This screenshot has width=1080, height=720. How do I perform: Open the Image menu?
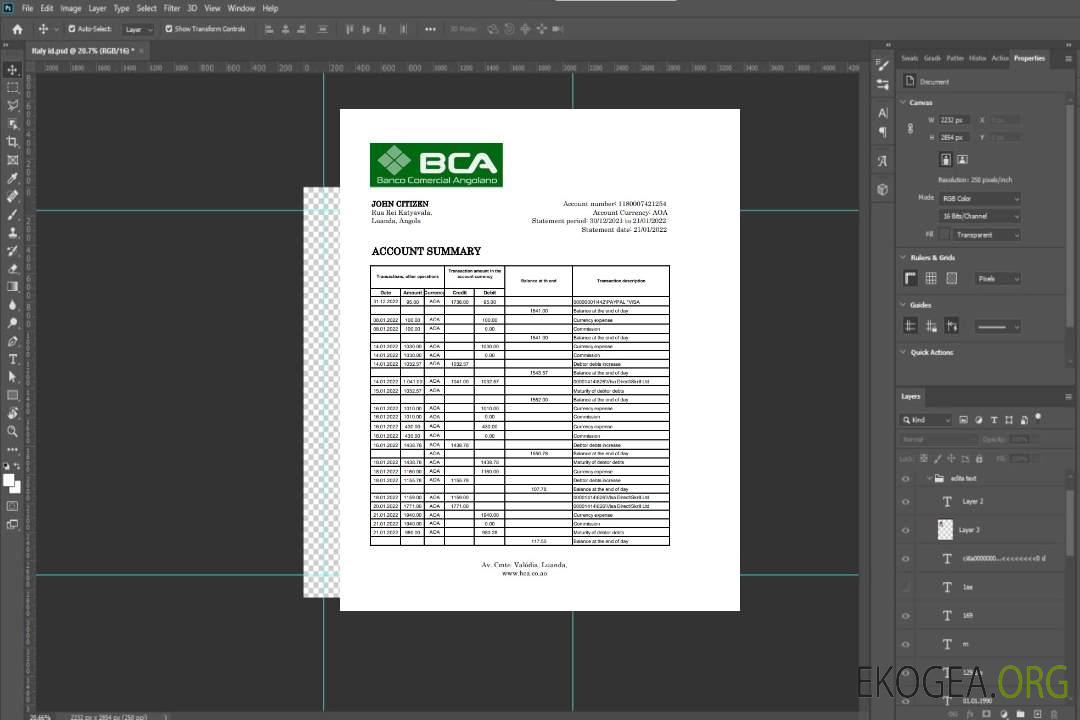[71, 8]
